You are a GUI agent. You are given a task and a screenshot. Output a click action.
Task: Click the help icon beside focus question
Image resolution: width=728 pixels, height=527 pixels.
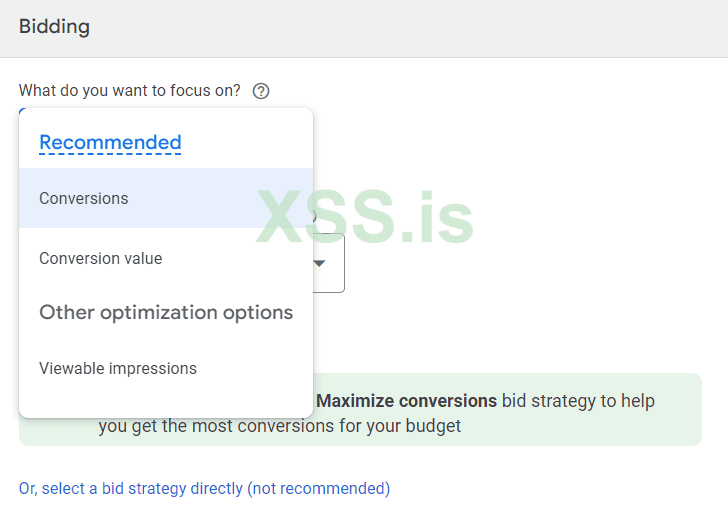click(x=261, y=91)
